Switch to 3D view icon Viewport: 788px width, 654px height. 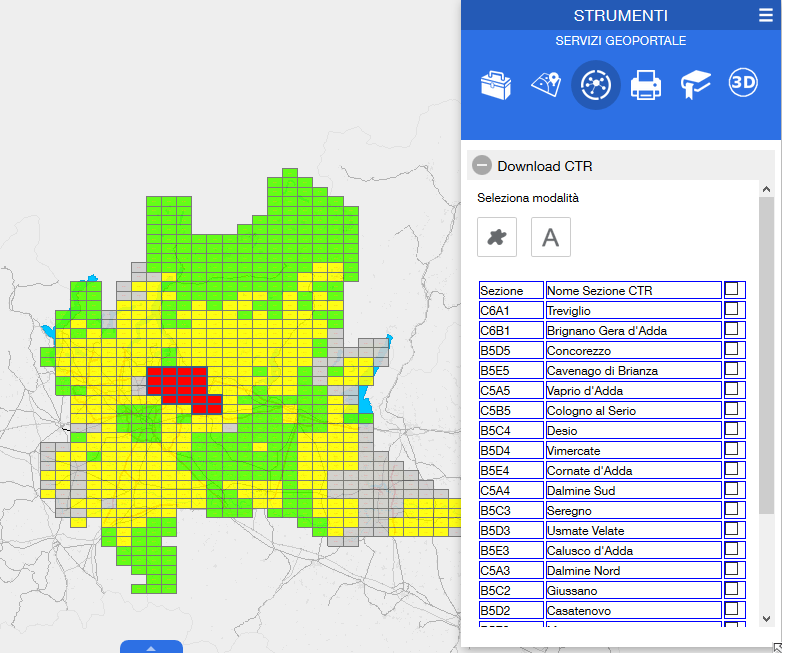[x=743, y=84]
